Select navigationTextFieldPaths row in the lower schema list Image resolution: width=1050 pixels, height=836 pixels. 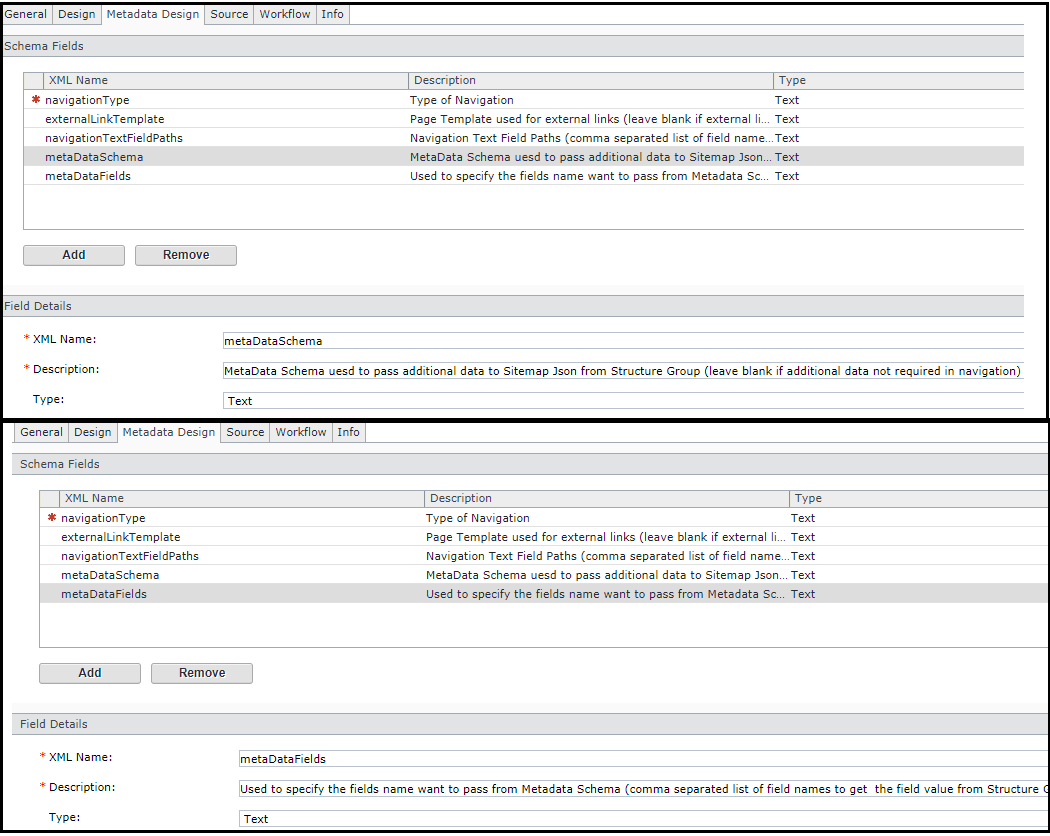pos(130,556)
